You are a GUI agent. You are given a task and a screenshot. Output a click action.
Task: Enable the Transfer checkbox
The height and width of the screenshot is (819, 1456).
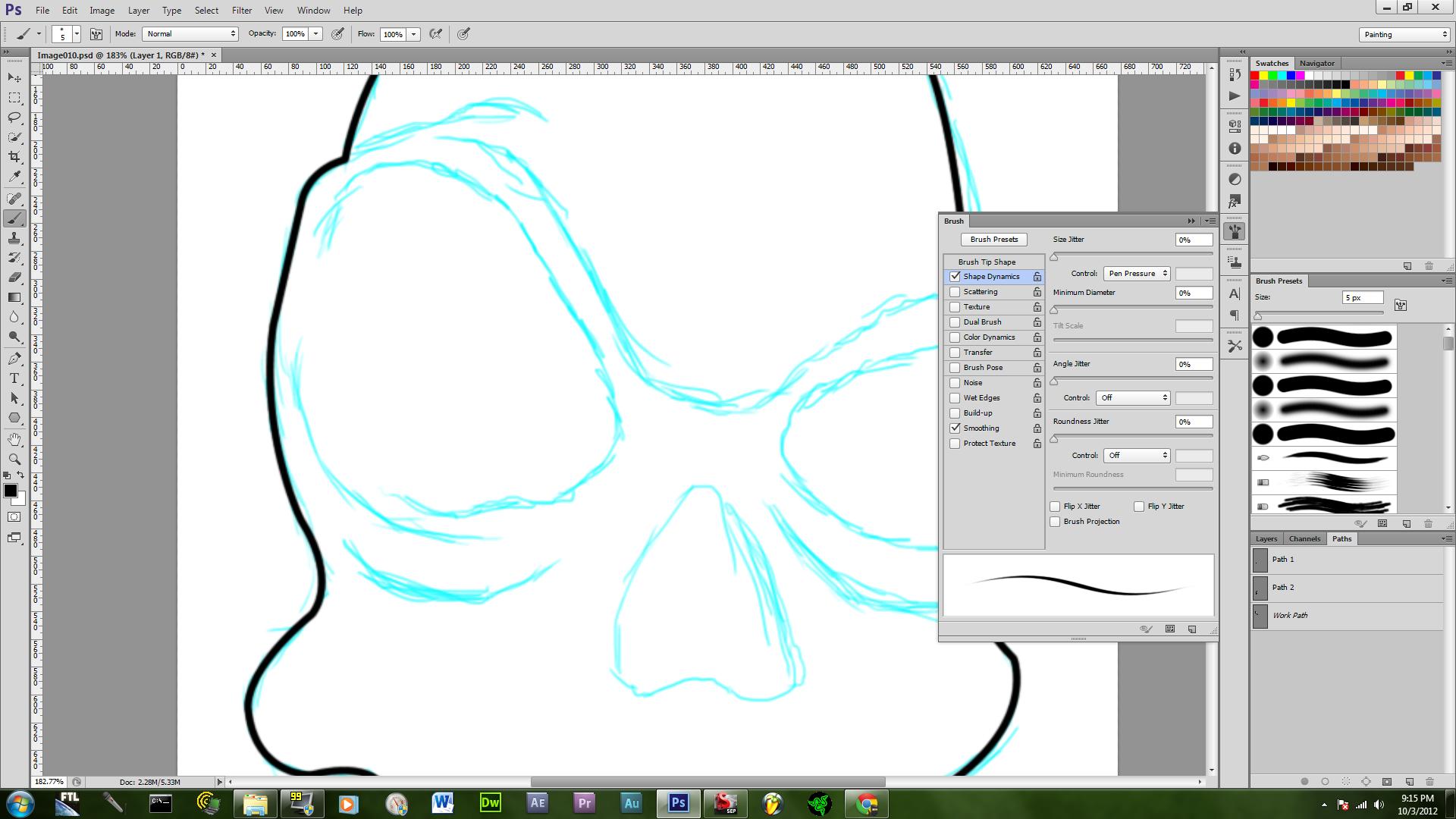955,353
